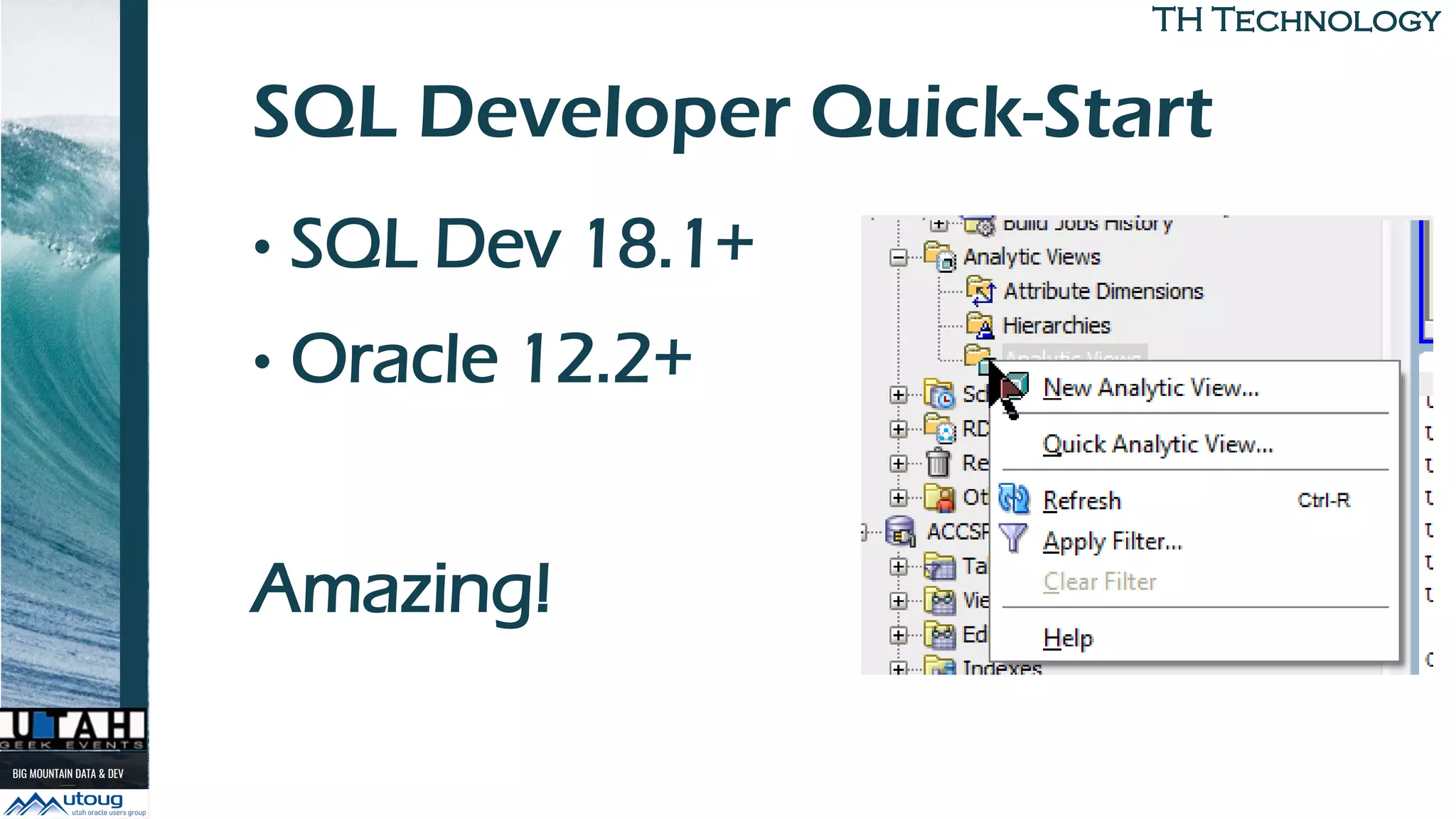Viewport: 1456px width, 819px height.
Task: Expand the Ot tree node
Action: point(899,498)
